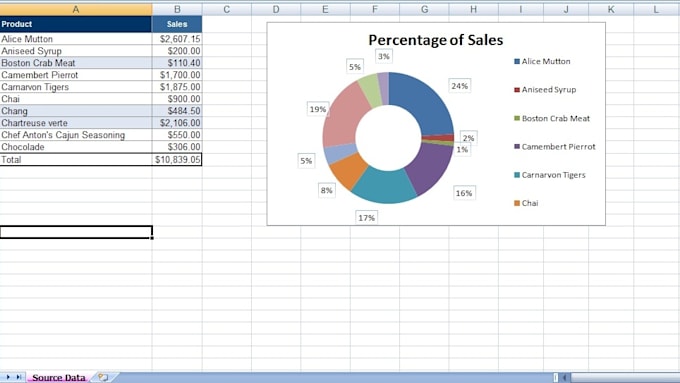Click the Sales header cell
Image resolution: width=680 pixels, height=383 pixels.
[177, 24]
